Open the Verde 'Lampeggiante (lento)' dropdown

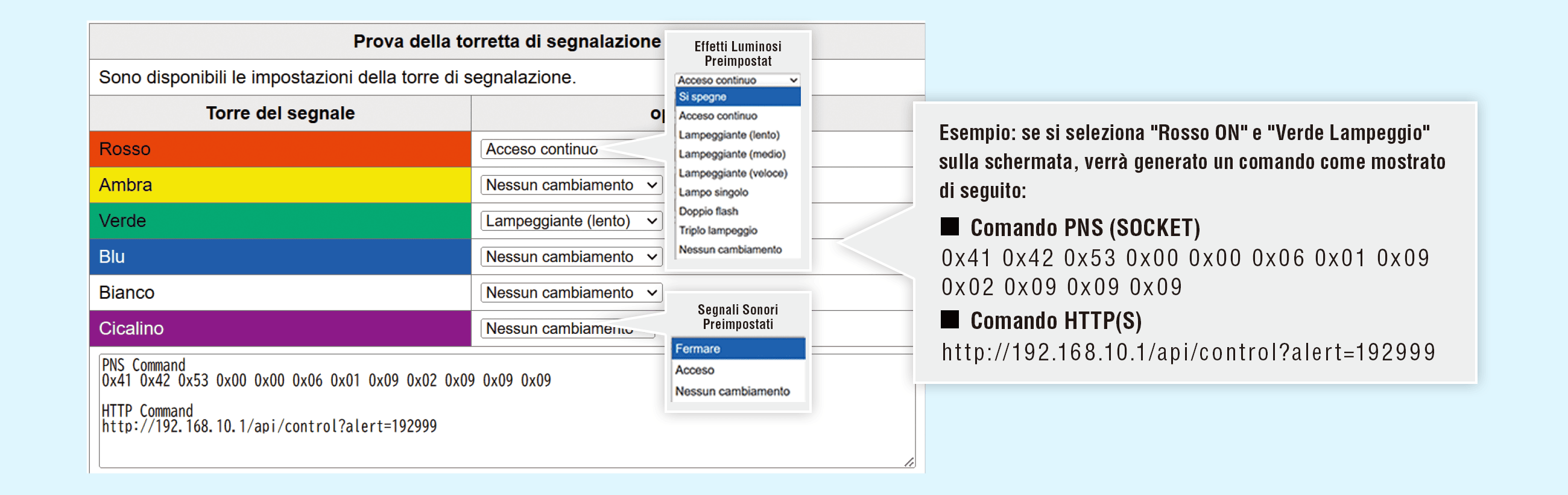pyautogui.click(x=571, y=221)
